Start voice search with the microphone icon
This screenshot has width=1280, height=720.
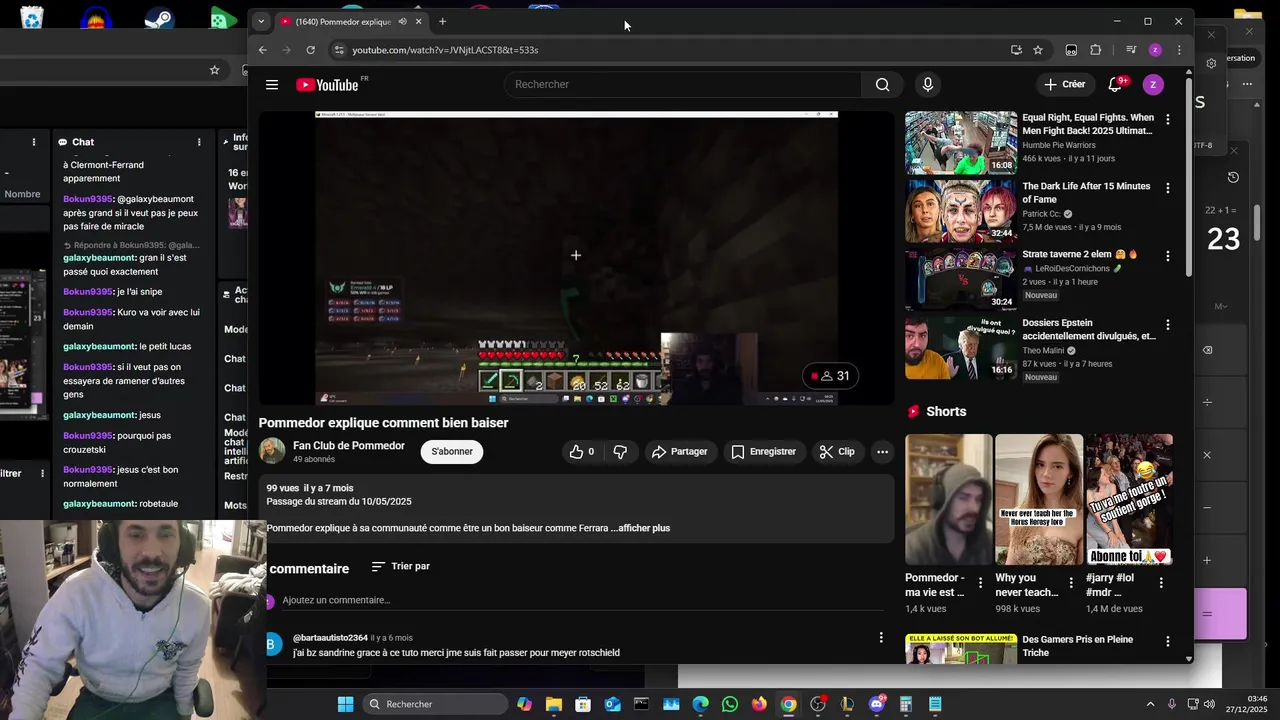928,85
